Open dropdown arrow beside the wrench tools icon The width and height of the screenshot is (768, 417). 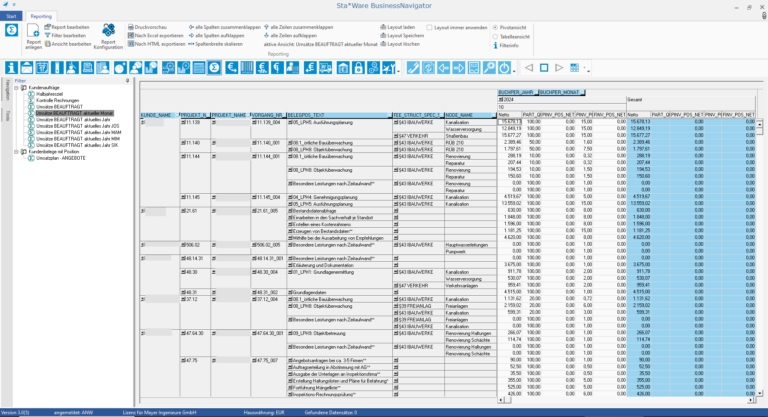(x=398, y=71)
